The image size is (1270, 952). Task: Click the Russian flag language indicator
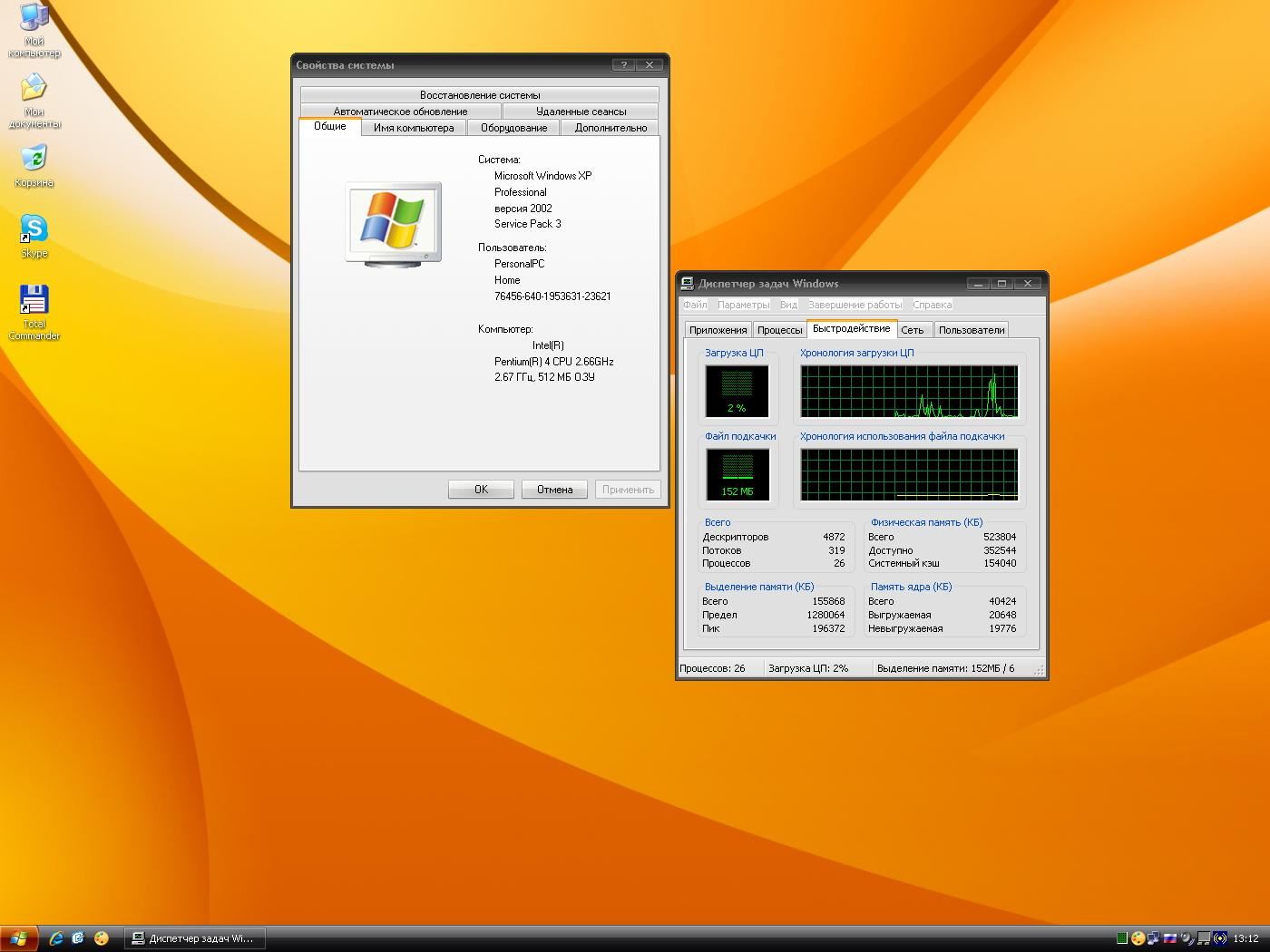pyautogui.click(x=1170, y=938)
